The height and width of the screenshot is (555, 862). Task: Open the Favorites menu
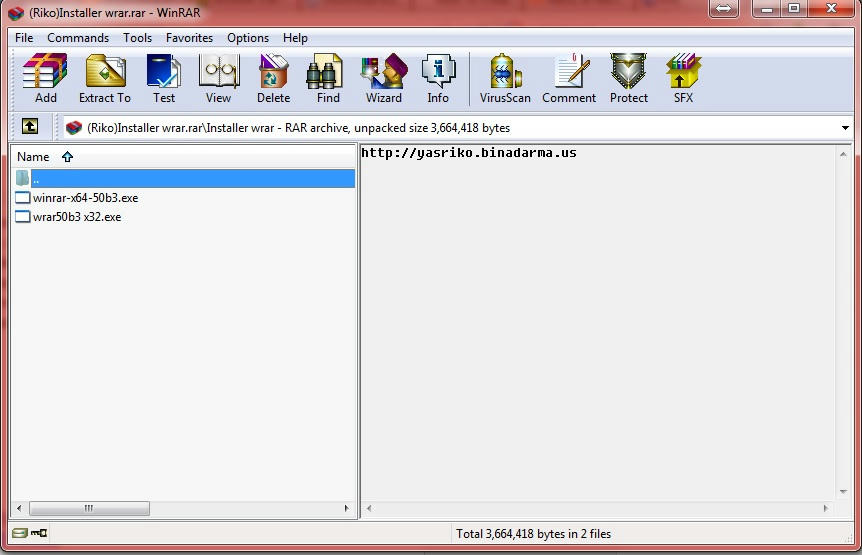pyautogui.click(x=189, y=38)
